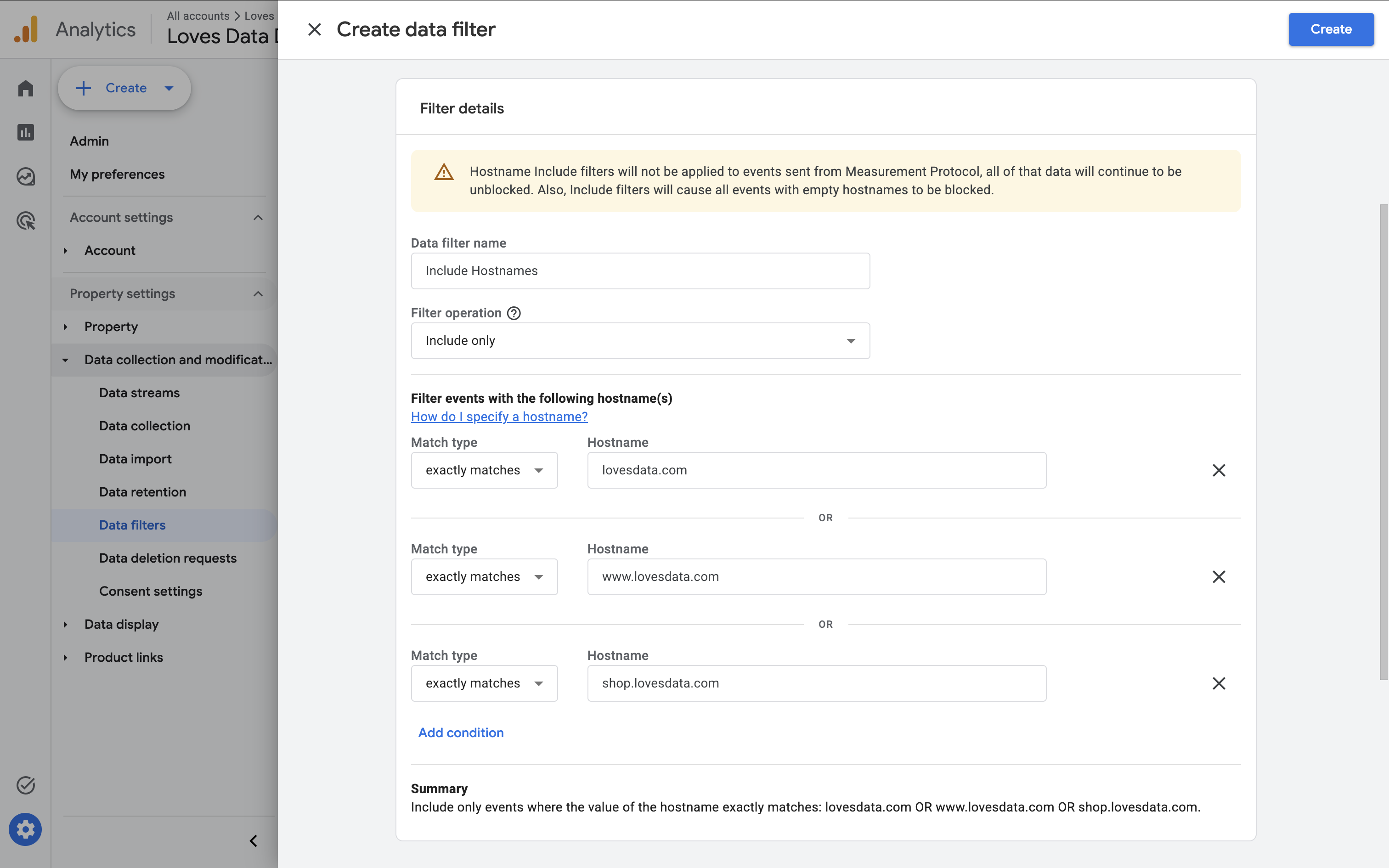Open match type dropdown for shop.lovesdata.com
Screen dimensions: 1389x868
pyautogui.click(x=484, y=683)
